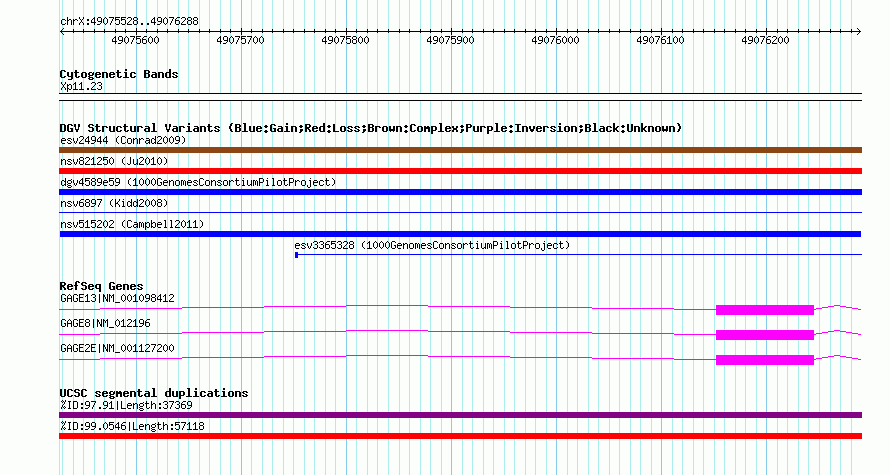Click the right arrow end of ruler
This screenshot has width=890, height=475.
(858, 32)
